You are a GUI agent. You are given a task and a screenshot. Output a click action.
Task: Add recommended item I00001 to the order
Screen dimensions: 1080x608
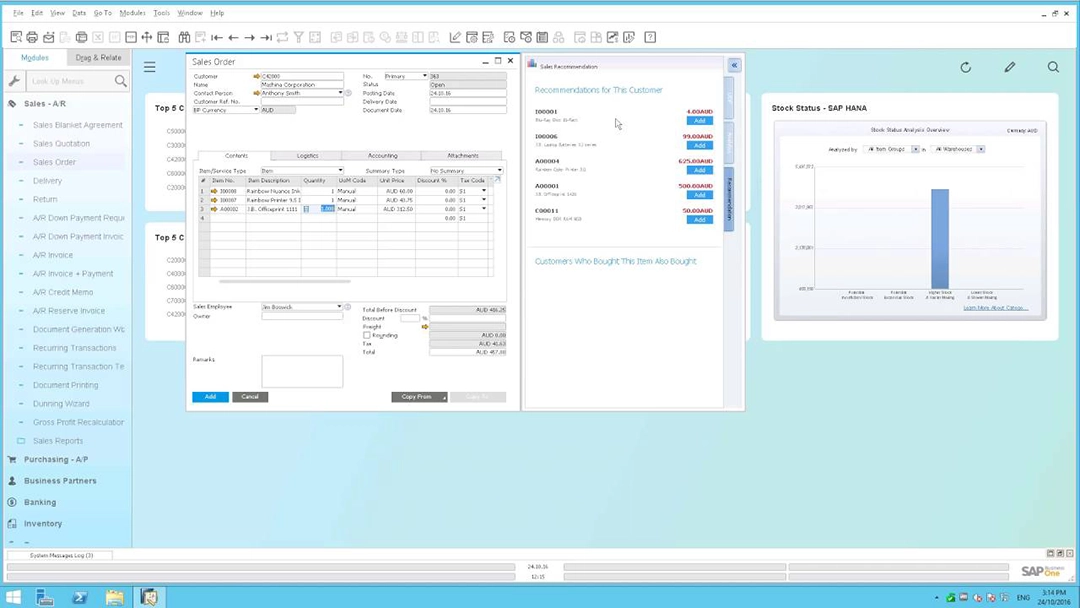tap(699, 120)
